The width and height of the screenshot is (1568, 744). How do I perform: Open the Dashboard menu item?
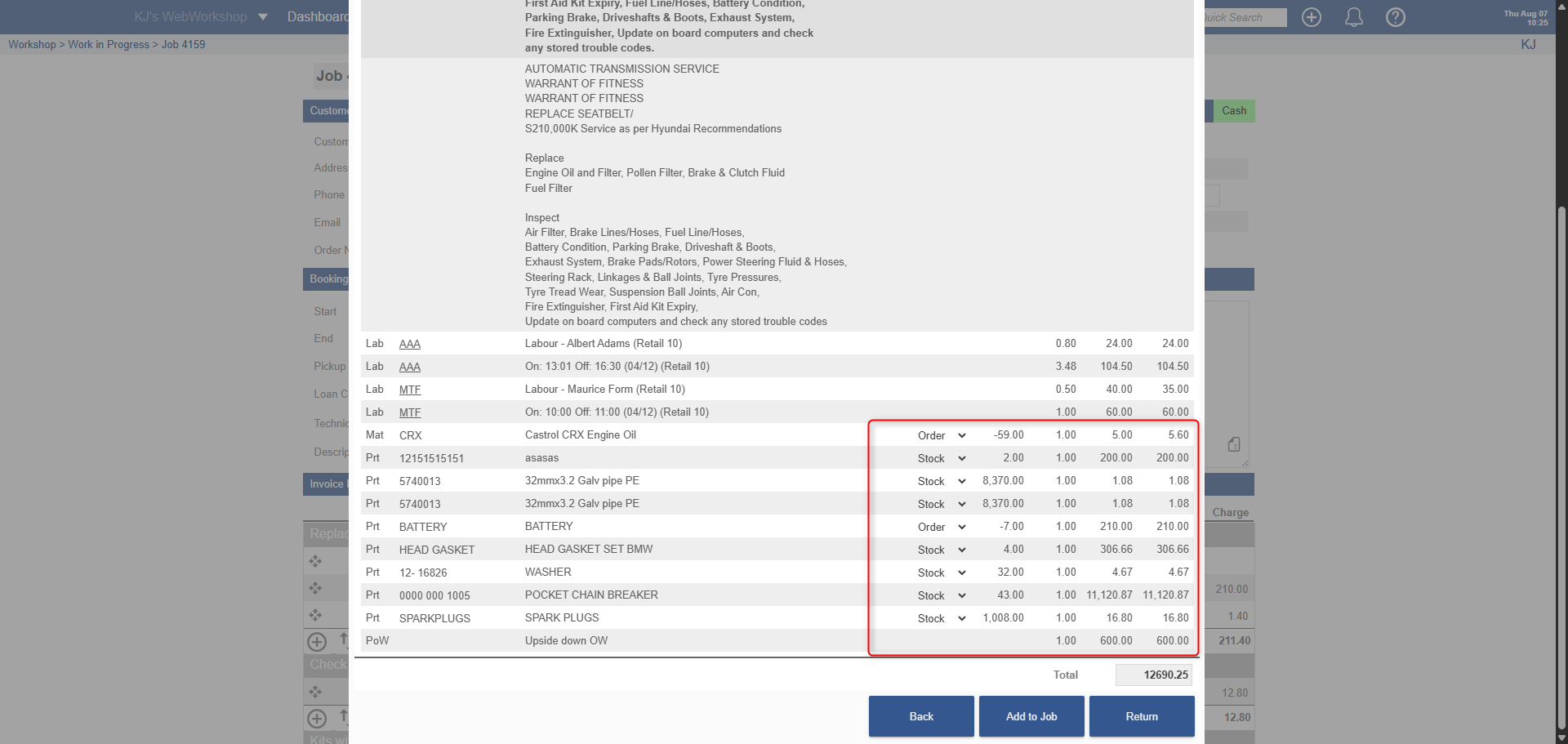tap(318, 17)
